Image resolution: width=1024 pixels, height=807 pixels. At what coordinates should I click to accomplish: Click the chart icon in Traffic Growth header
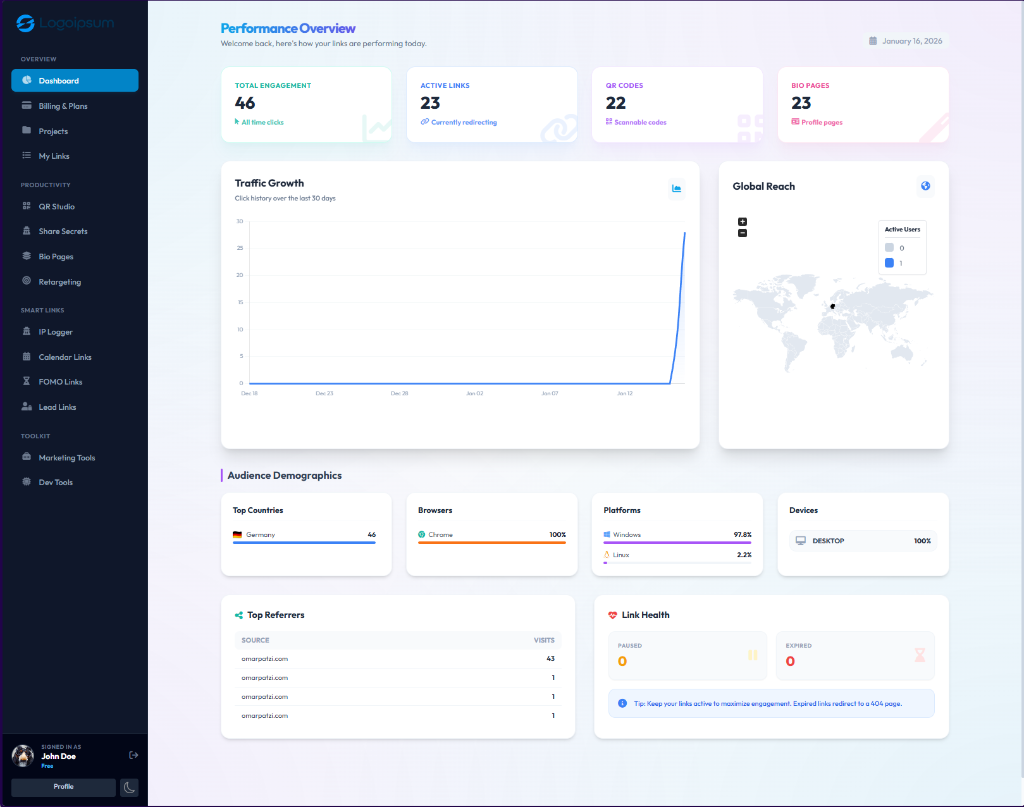(676, 188)
